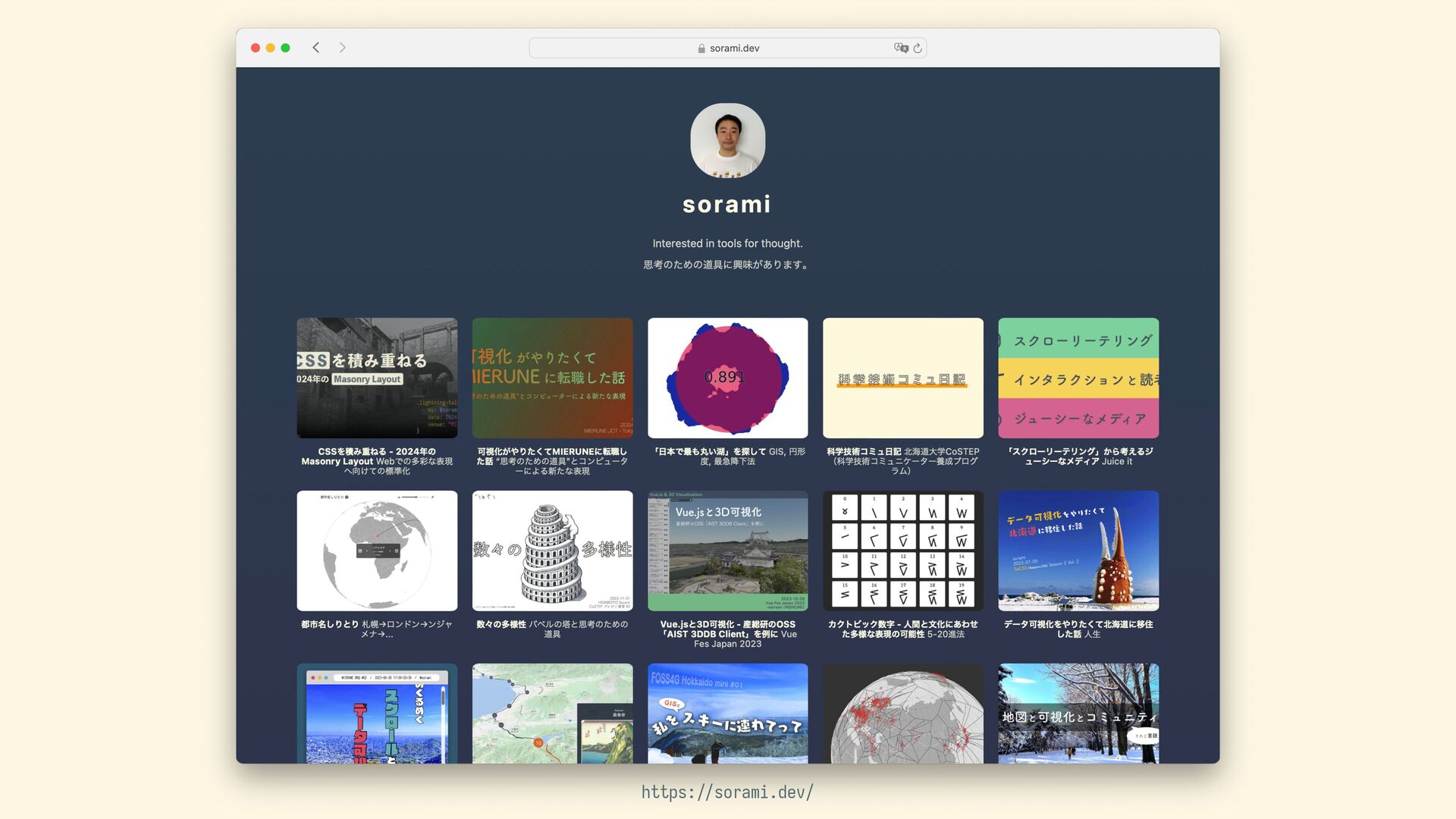Open the 科学技術コミュ日記 card
This screenshot has width=1456, height=819.
tap(902, 378)
